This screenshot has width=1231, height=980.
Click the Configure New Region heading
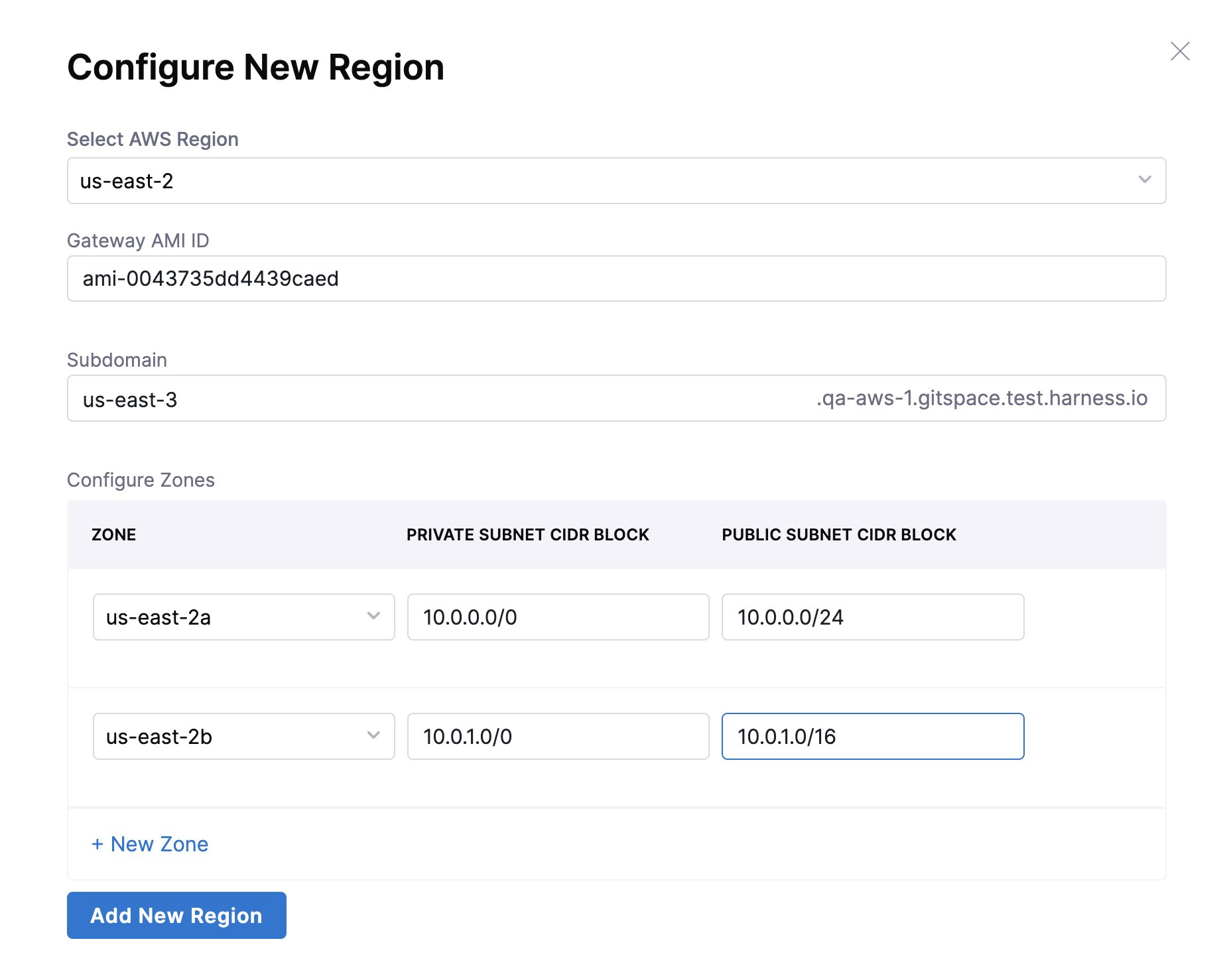pos(255,68)
